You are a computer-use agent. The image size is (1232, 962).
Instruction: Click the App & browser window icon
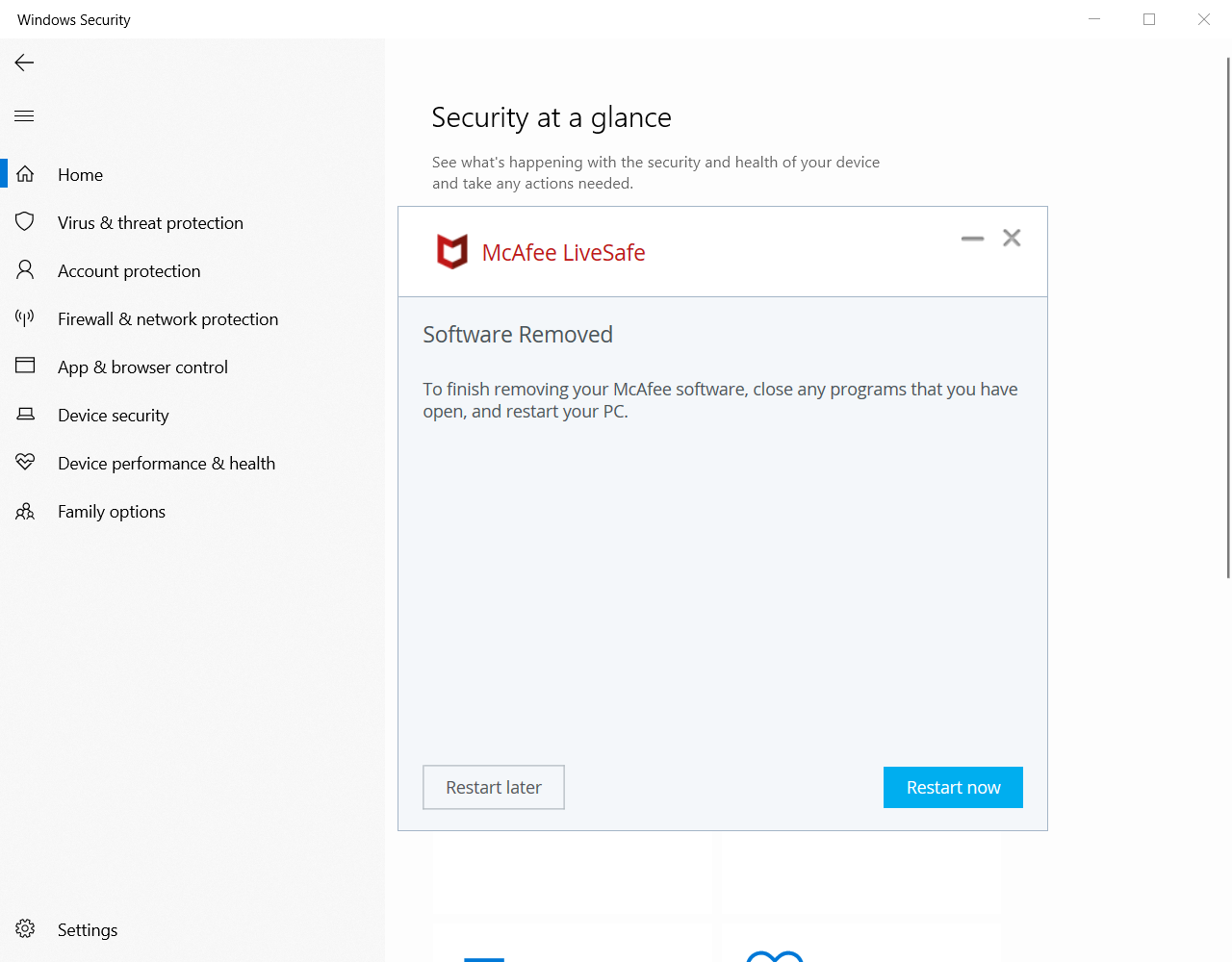(x=25, y=366)
